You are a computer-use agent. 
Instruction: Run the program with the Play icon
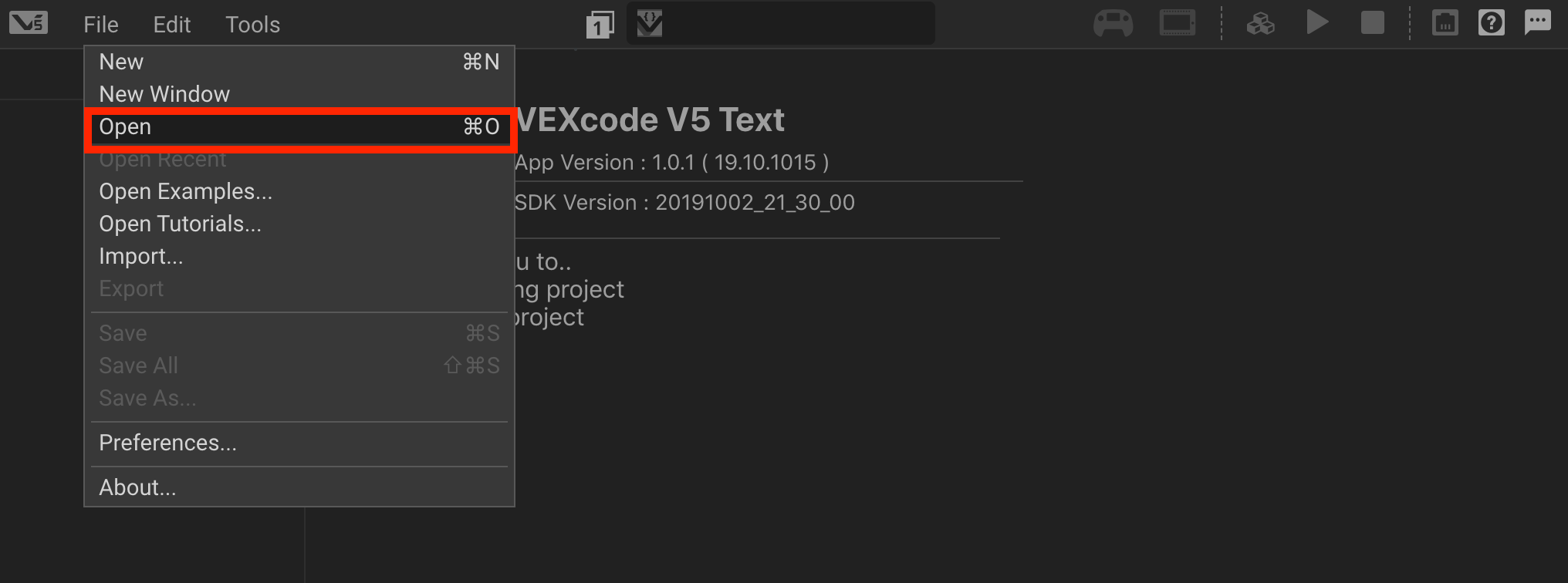tap(1317, 22)
